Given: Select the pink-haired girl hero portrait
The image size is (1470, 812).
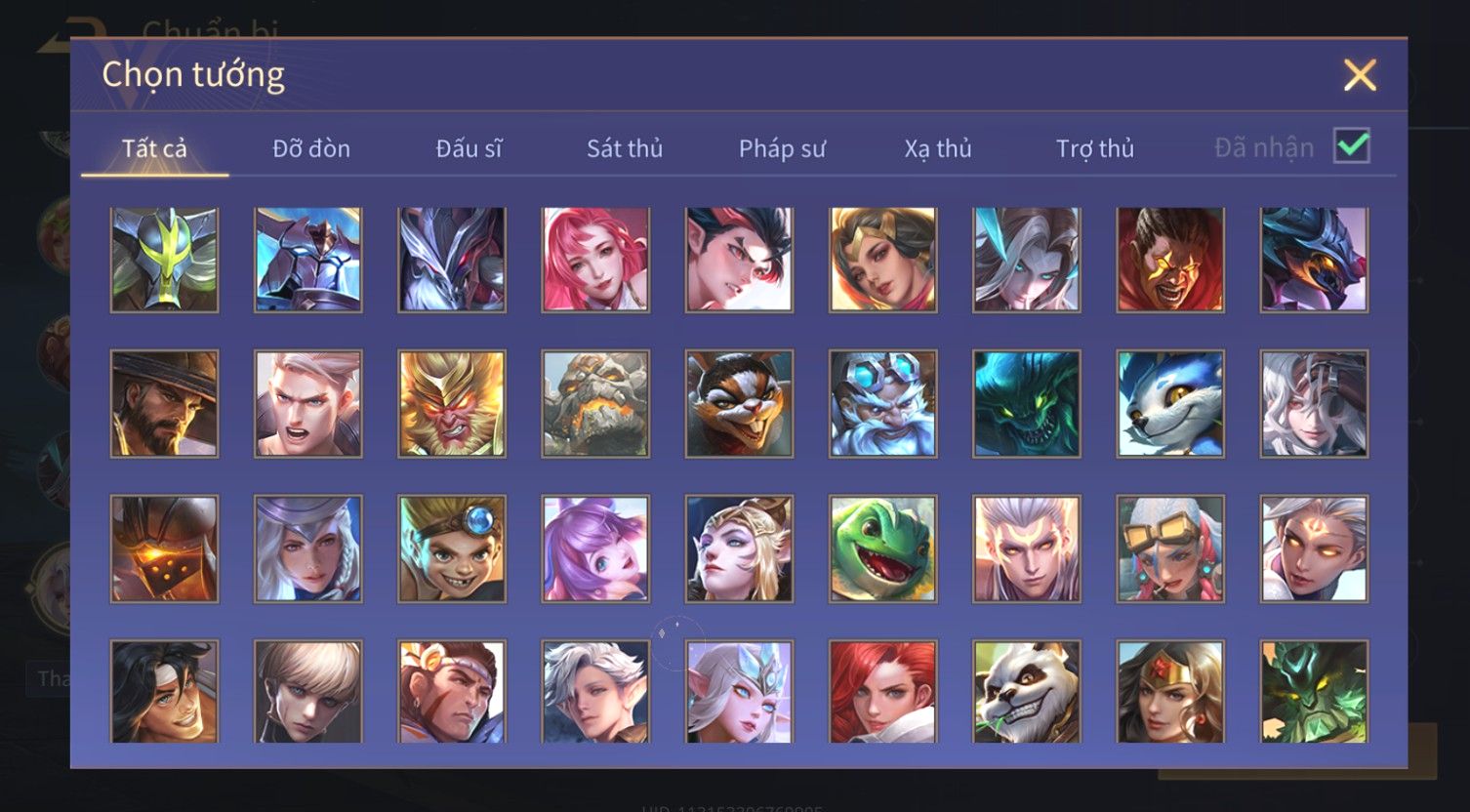Looking at the screenshot, I should [x=595, y=260].
